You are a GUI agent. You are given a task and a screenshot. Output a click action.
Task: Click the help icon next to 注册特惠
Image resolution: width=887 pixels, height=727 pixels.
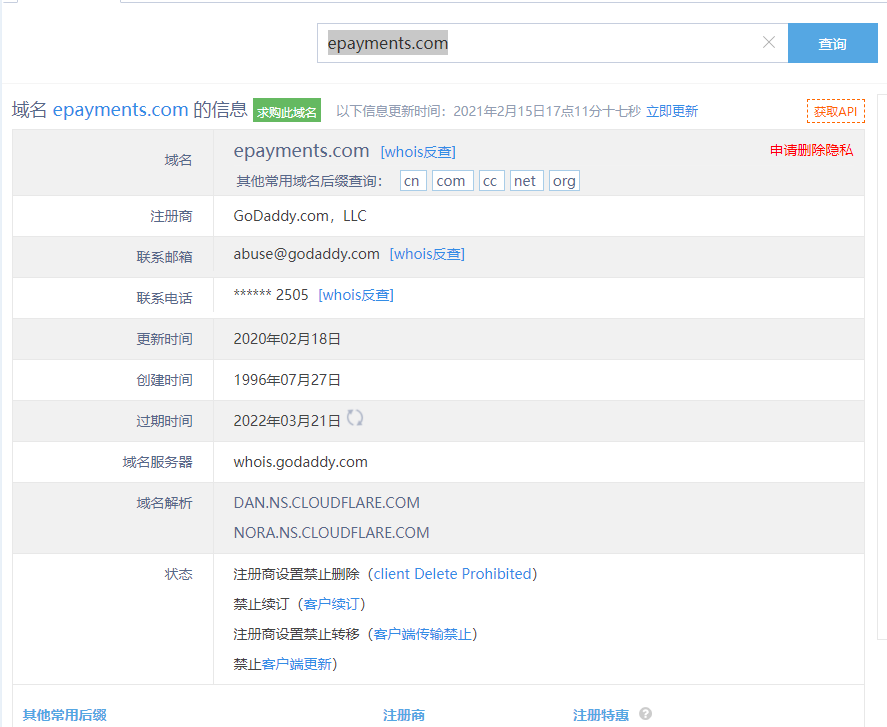click(x=645, y=714)
